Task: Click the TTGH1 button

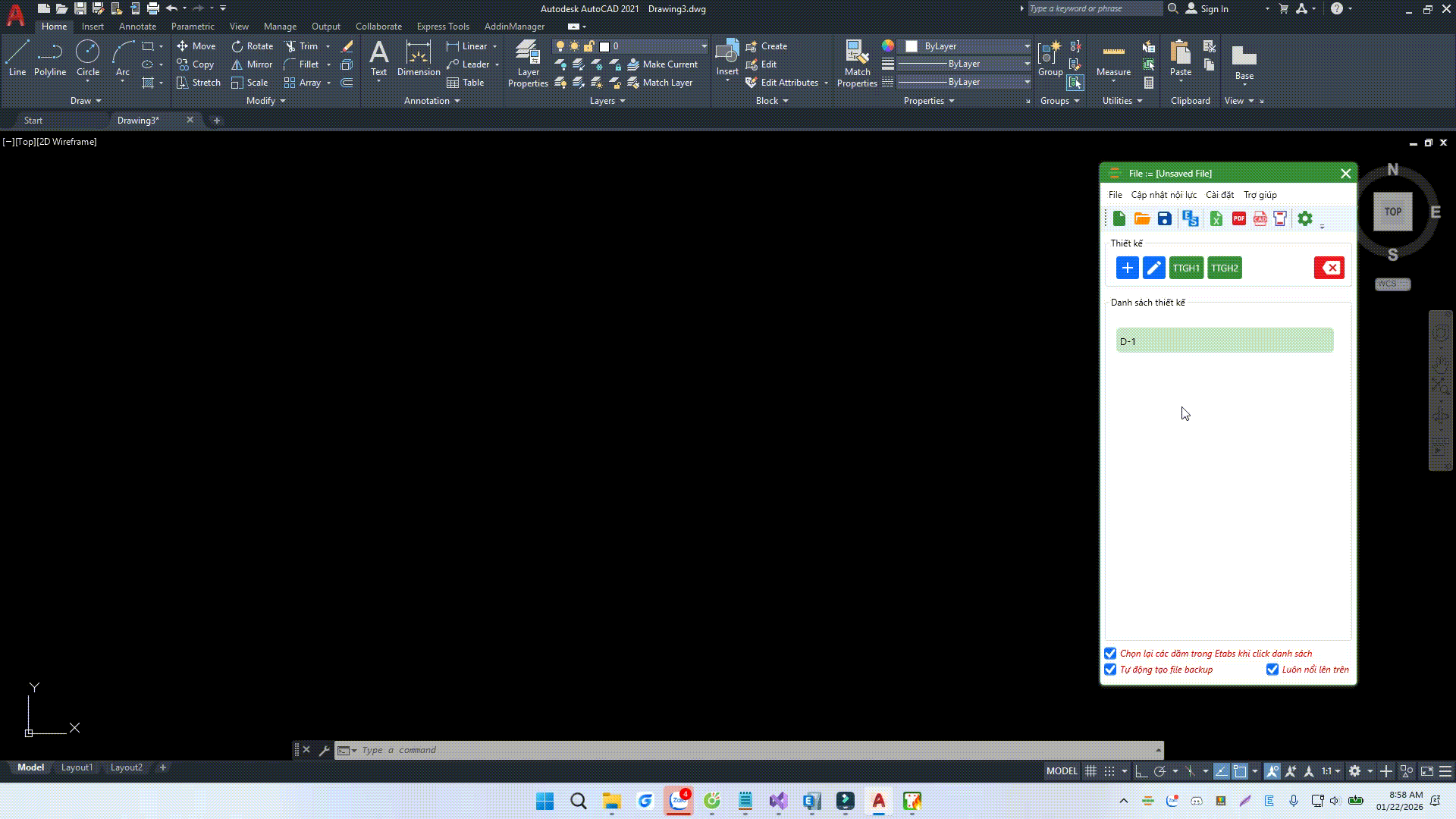Action: click(1186, 268)
